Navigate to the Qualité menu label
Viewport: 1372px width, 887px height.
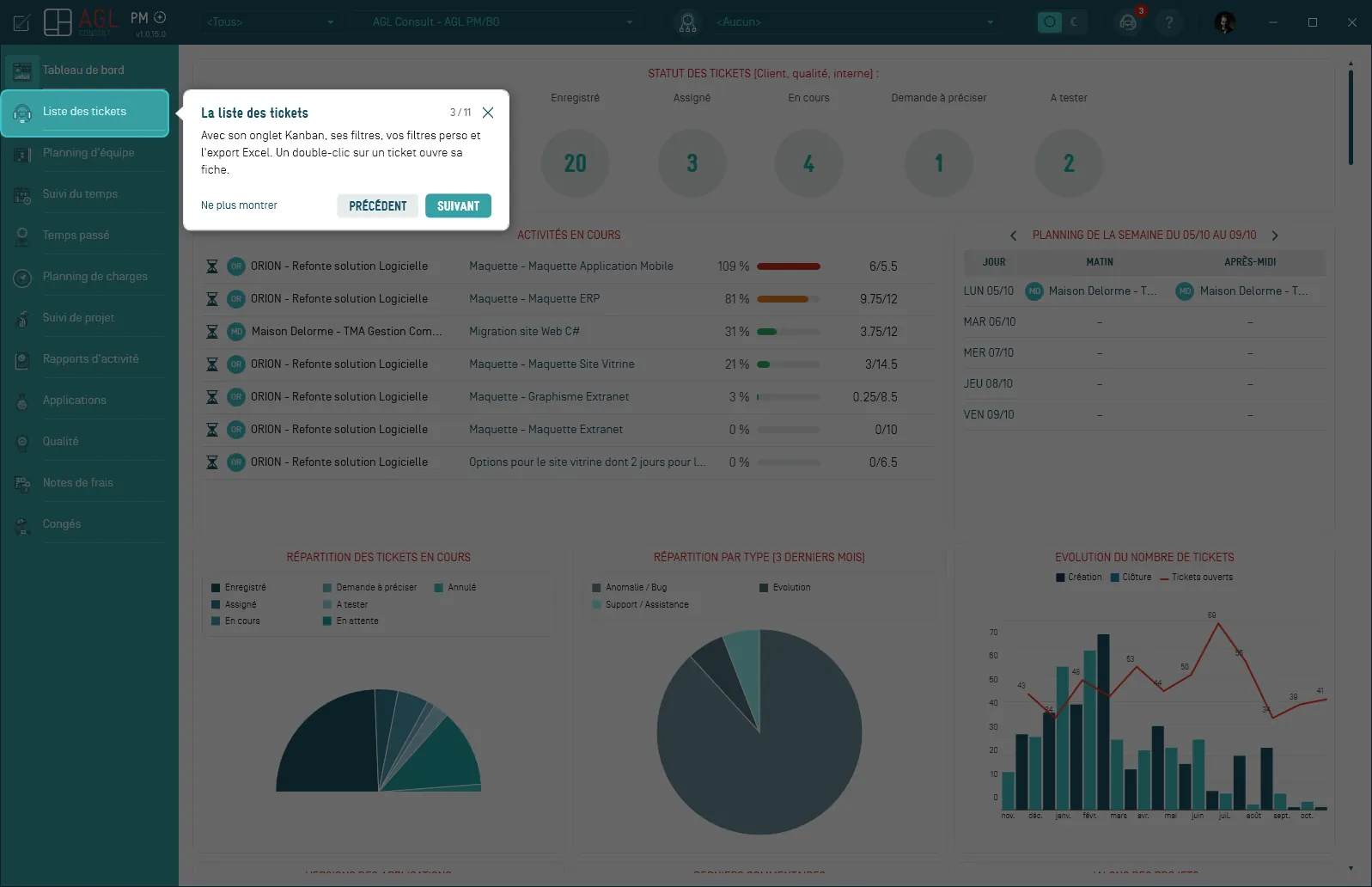(61, 442)
